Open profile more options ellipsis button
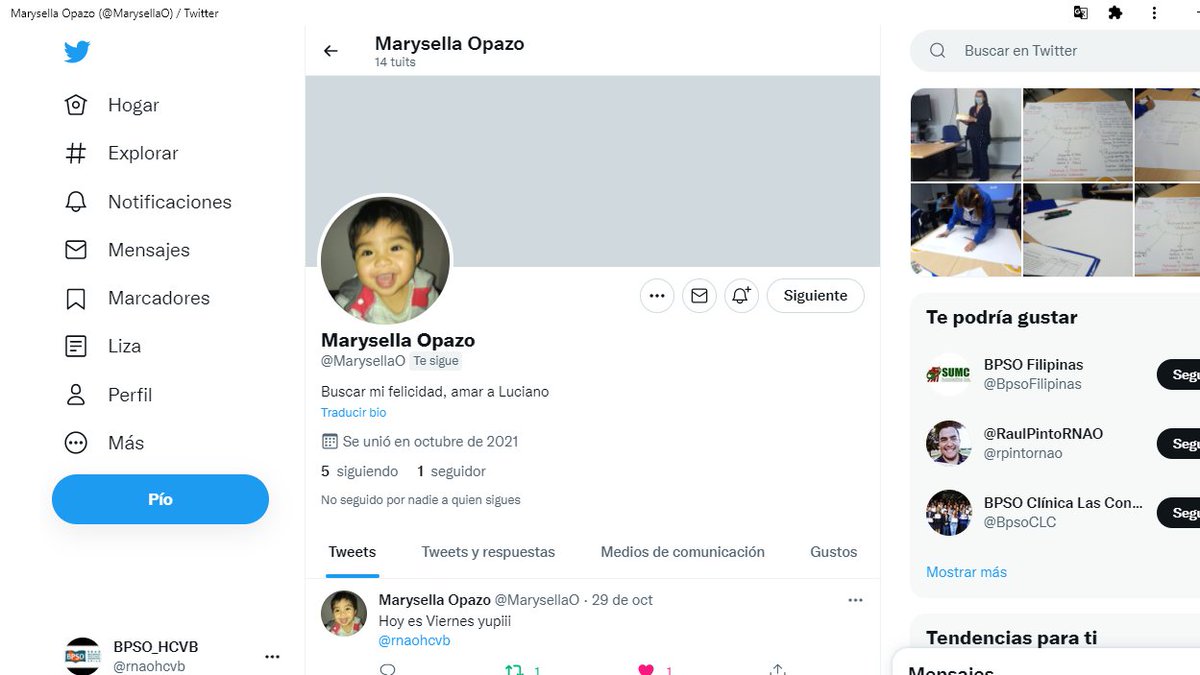Image resolution: width=1200 pixels, height=675 pixels. [657, 296]
